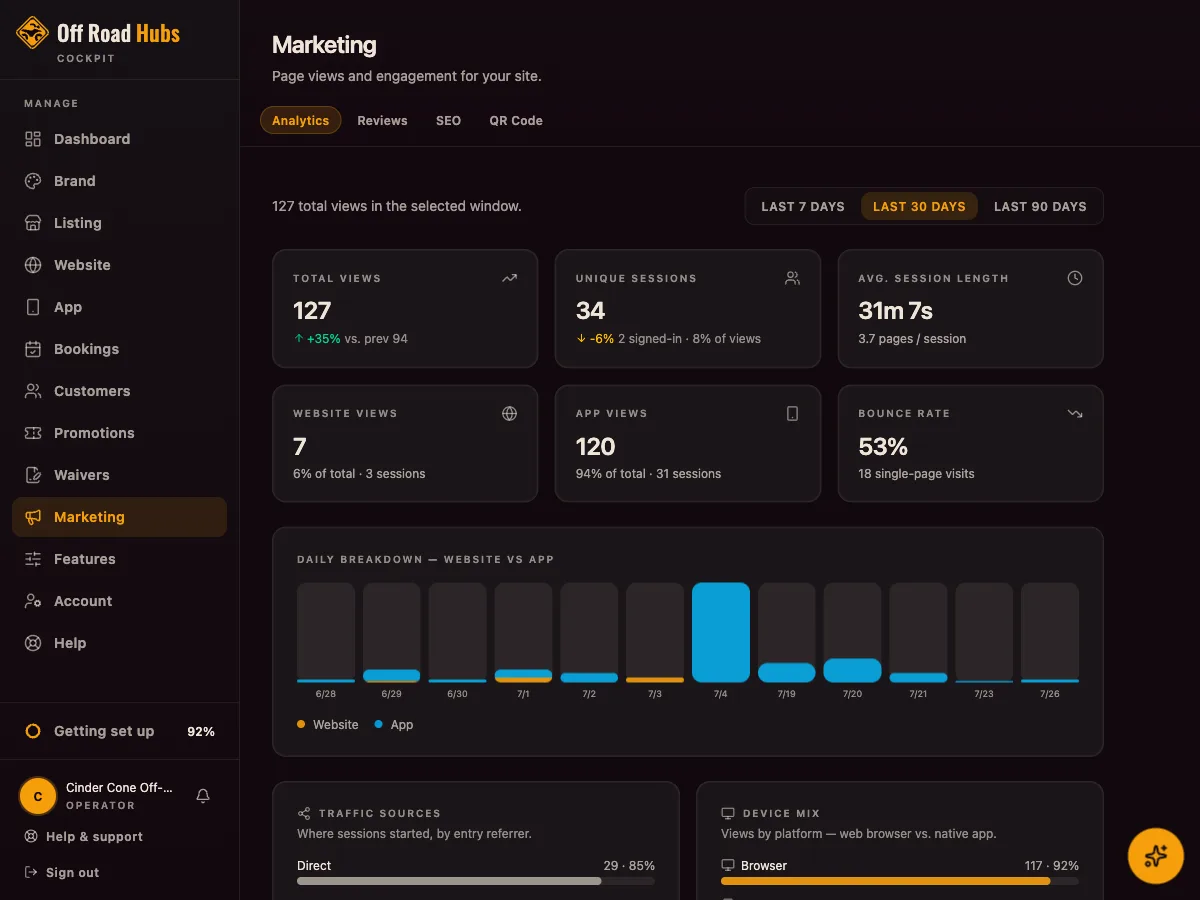
Task: Click the Promotions ticket icon
Action: [x=33, y=433]
